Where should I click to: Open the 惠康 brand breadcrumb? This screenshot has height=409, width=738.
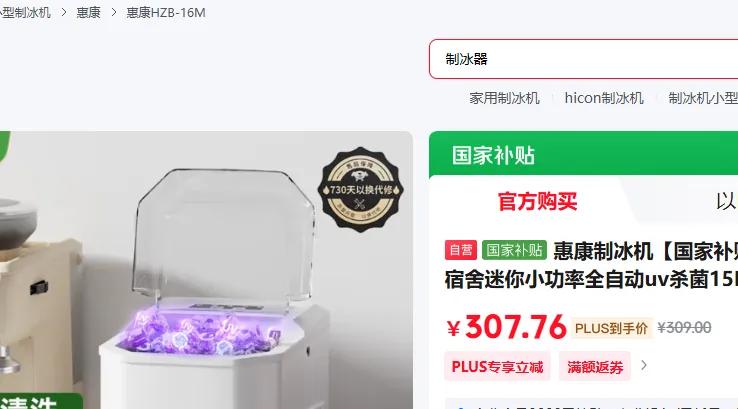pos(88,12)
